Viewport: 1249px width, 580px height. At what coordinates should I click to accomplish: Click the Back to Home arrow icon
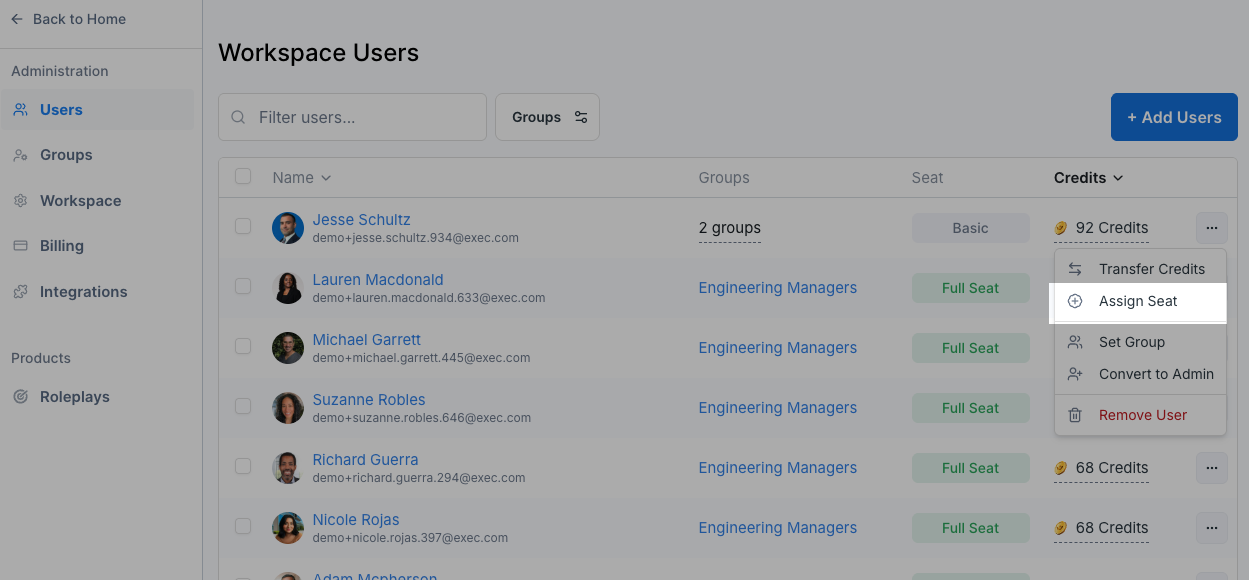coord(17,19)
